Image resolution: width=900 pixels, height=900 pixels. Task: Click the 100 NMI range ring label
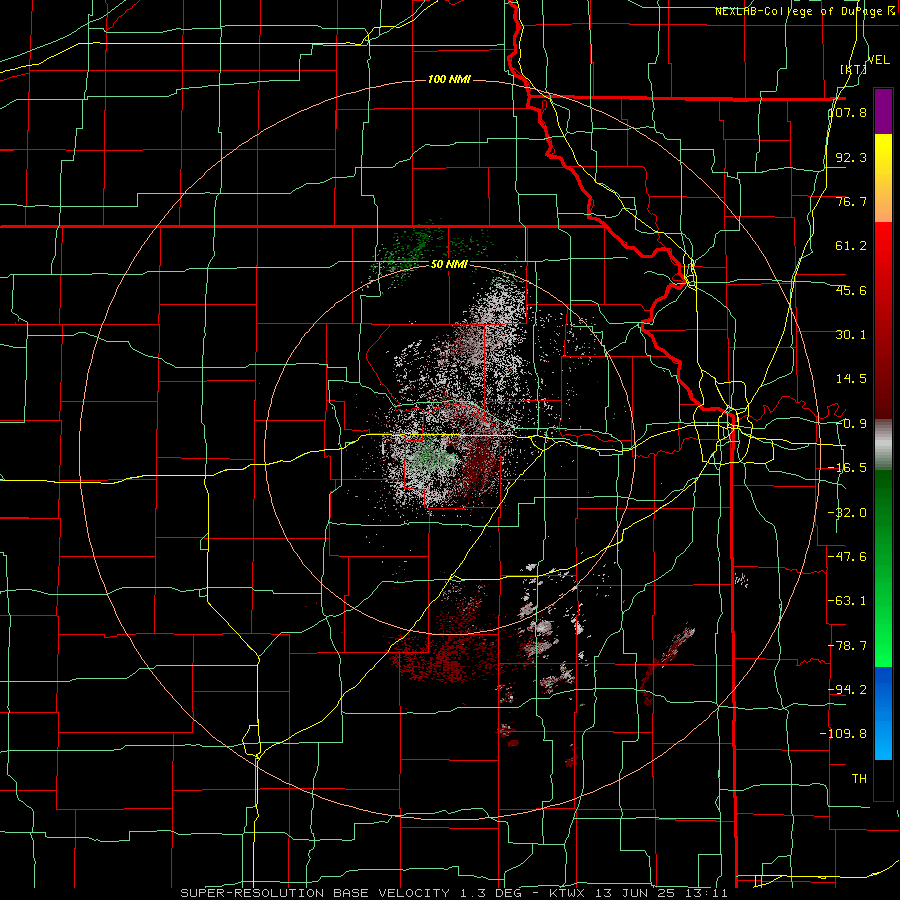449,79
